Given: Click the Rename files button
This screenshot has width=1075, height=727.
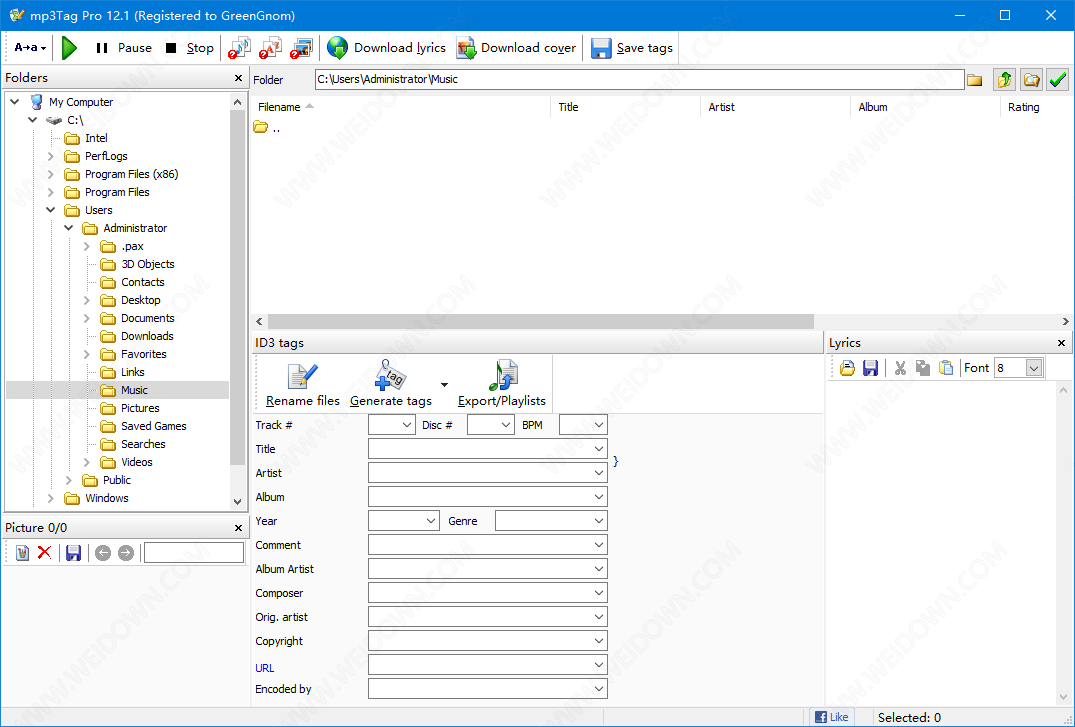Looking at the screenshot, I should pyautogui.click(x=302, y=385).
